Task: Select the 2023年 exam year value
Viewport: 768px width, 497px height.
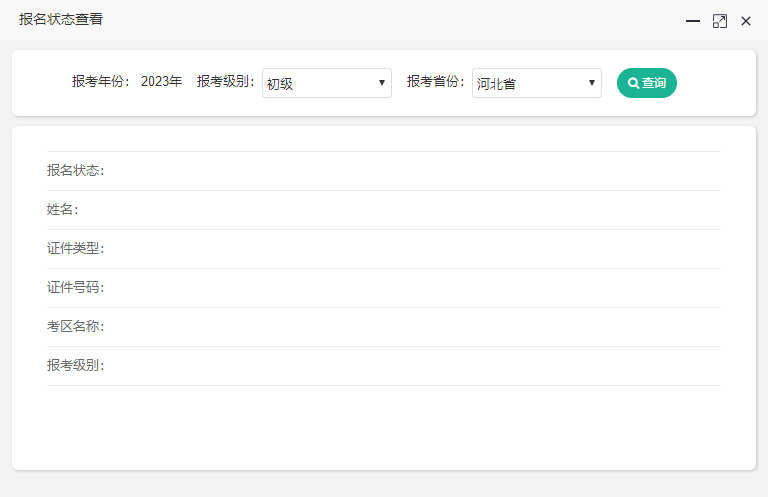Action: tap(161, 82)
